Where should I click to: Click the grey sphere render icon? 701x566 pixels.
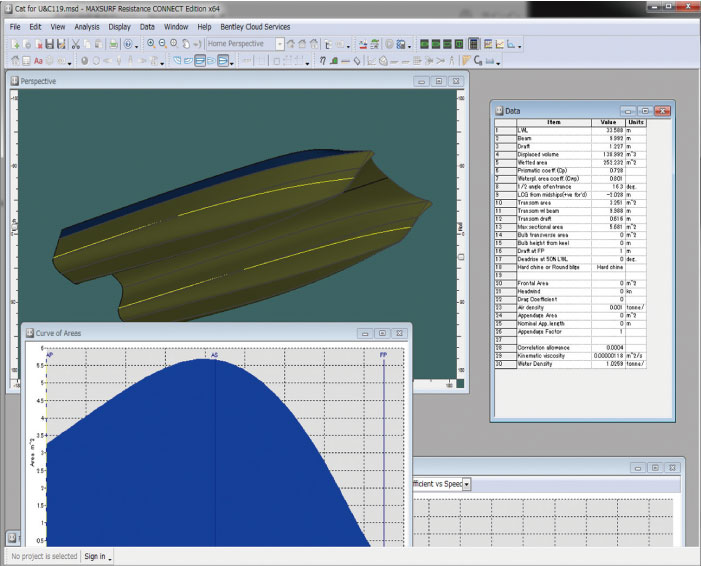pyautogui.click(x=84, y=60)
